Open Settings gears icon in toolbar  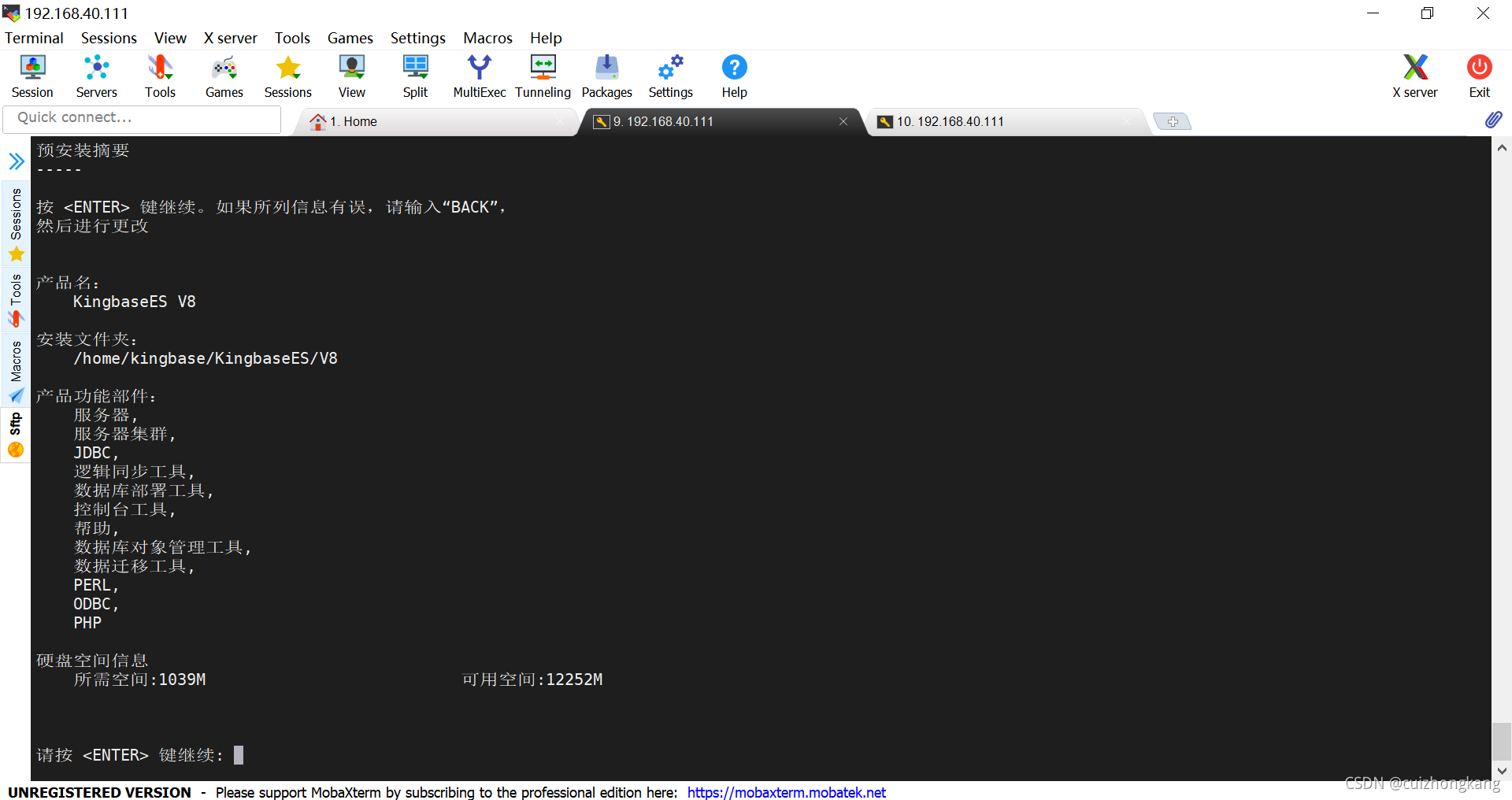[670, 76]
